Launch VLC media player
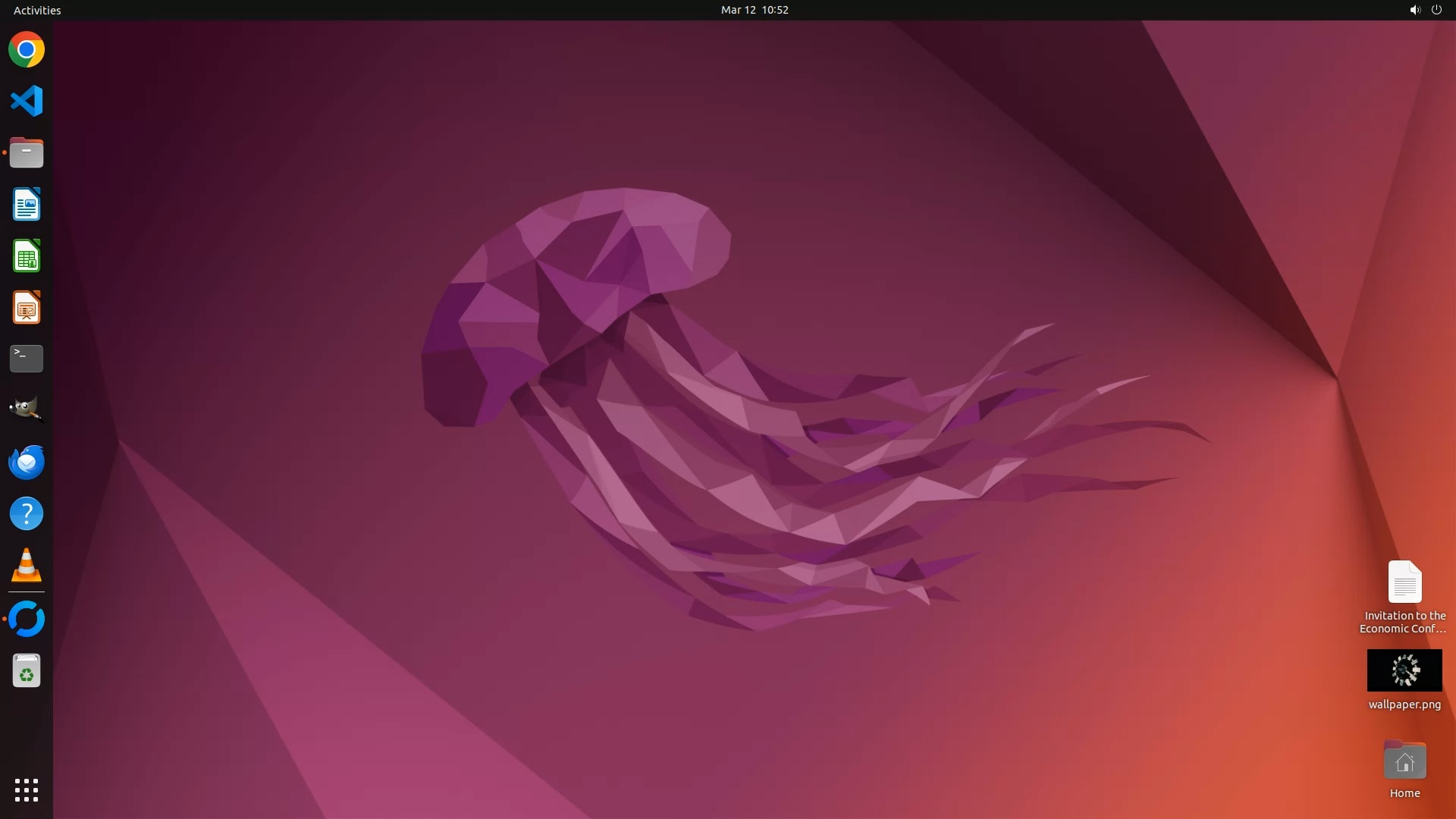 (x=27, y=566)
